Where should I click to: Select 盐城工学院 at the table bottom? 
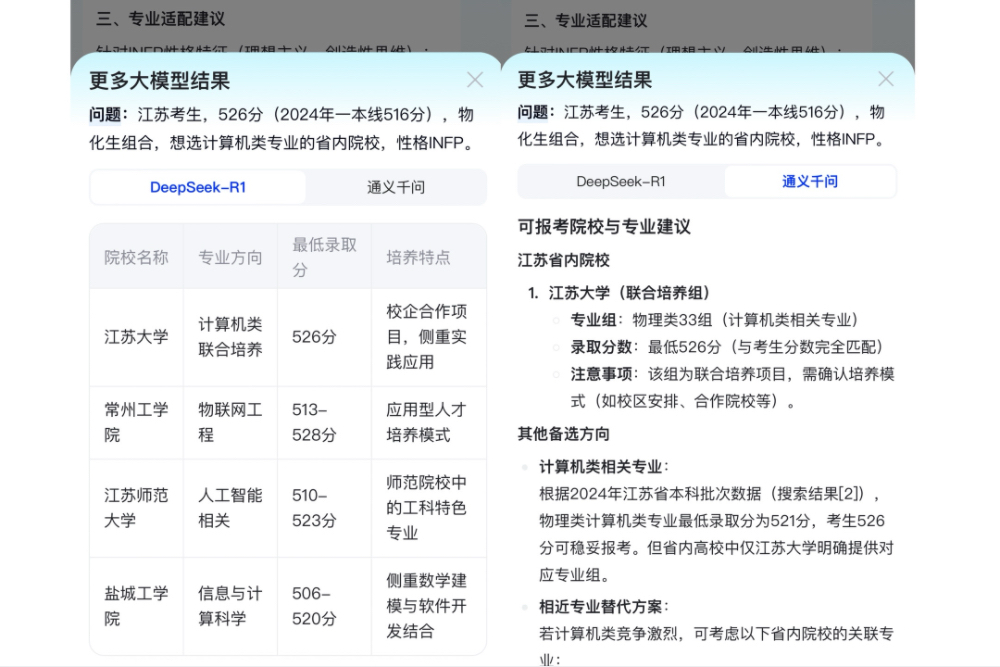[137, 604]
